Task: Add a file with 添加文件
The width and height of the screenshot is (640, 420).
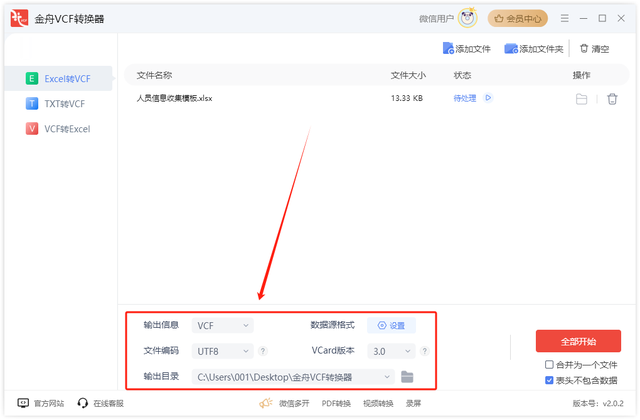Action: coord(467,49)
